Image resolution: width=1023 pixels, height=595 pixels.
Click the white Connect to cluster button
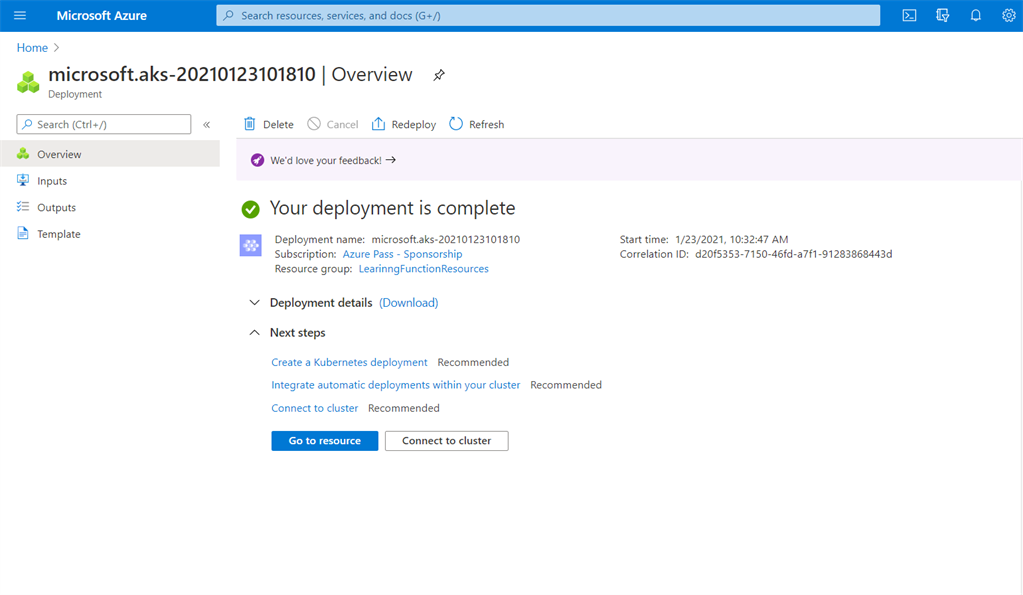(x=446, y=440)
